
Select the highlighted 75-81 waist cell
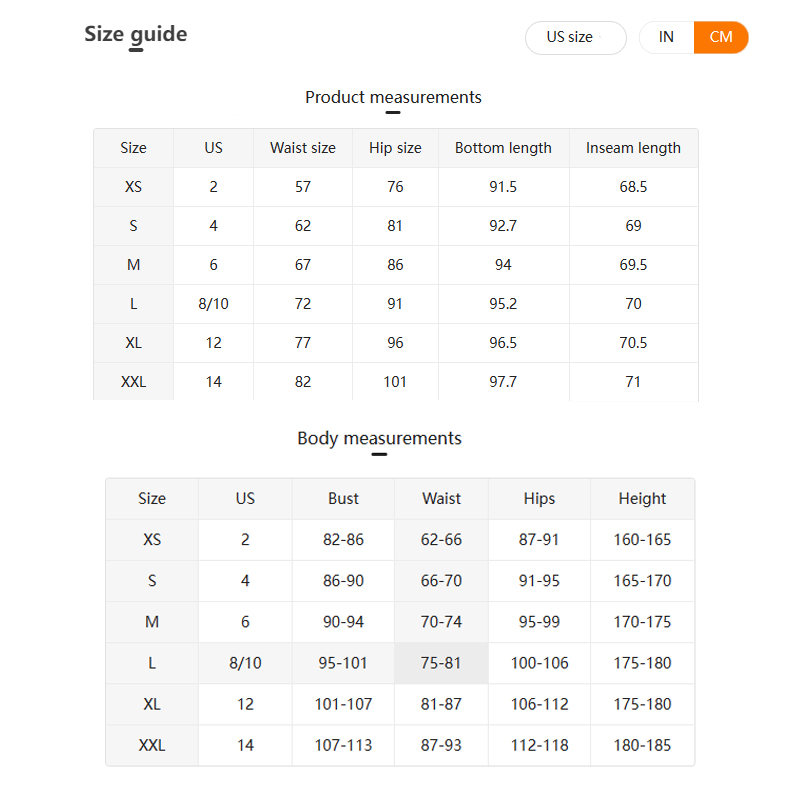pyautogui.click(x=441, y=663)
